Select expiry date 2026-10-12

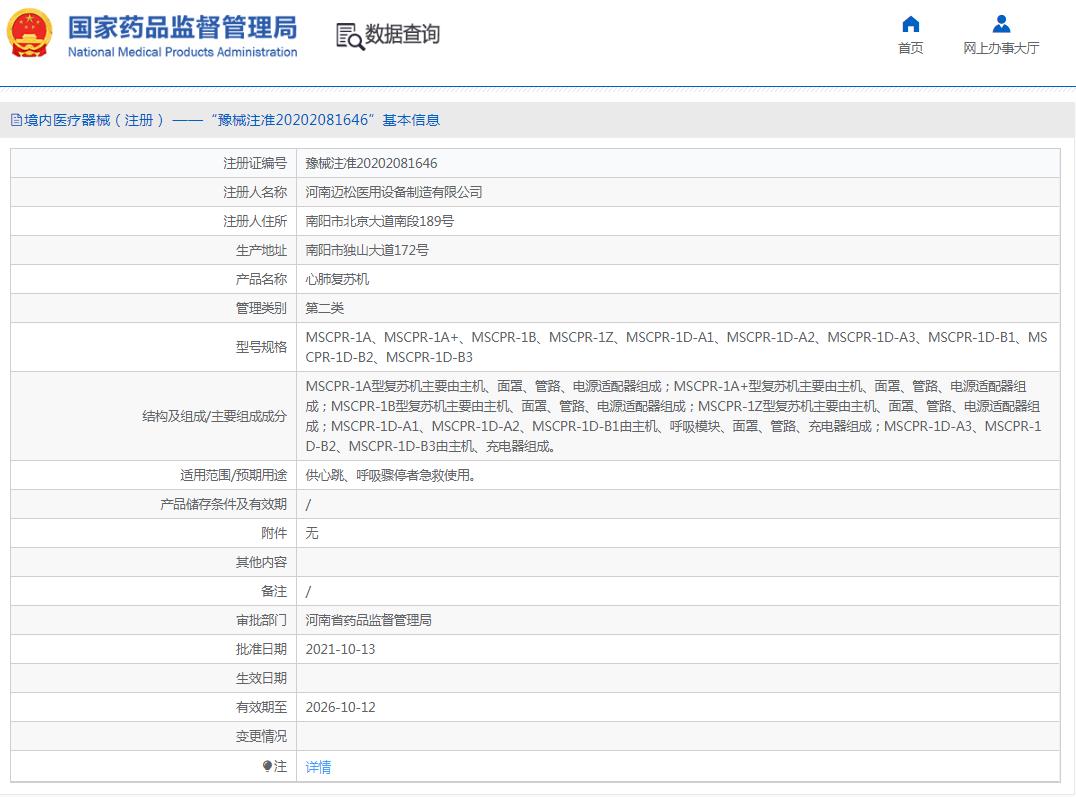tap(340, 707)
